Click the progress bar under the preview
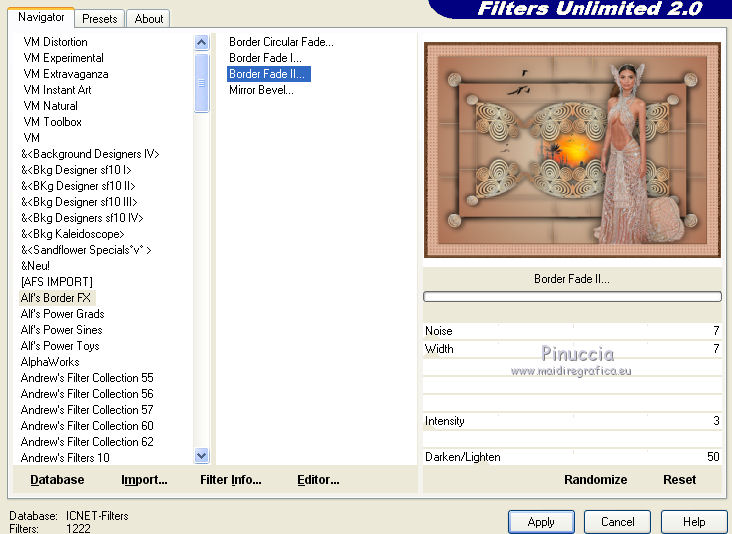This screenshot has height=534, width=732. coord(572,296)
